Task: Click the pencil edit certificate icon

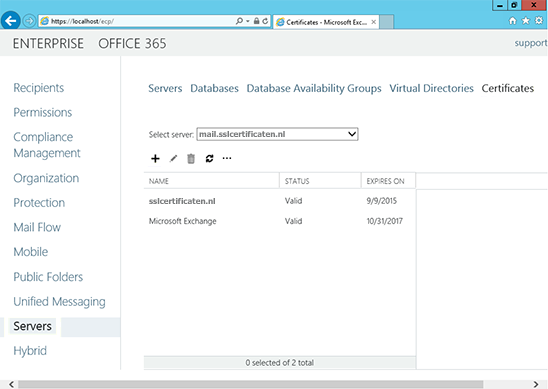Action: (x=173, y=159)
